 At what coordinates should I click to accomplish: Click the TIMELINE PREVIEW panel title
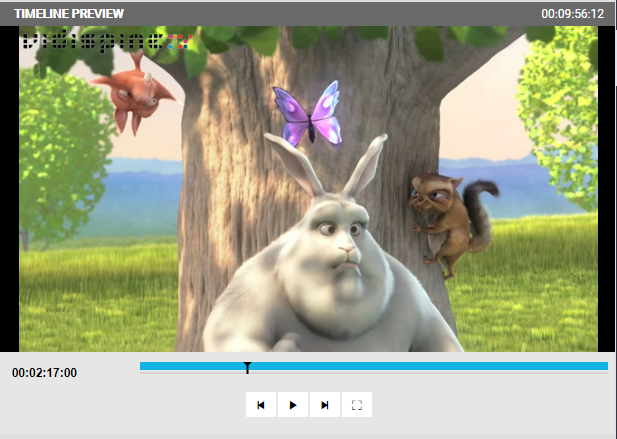[x=69, y=14]
